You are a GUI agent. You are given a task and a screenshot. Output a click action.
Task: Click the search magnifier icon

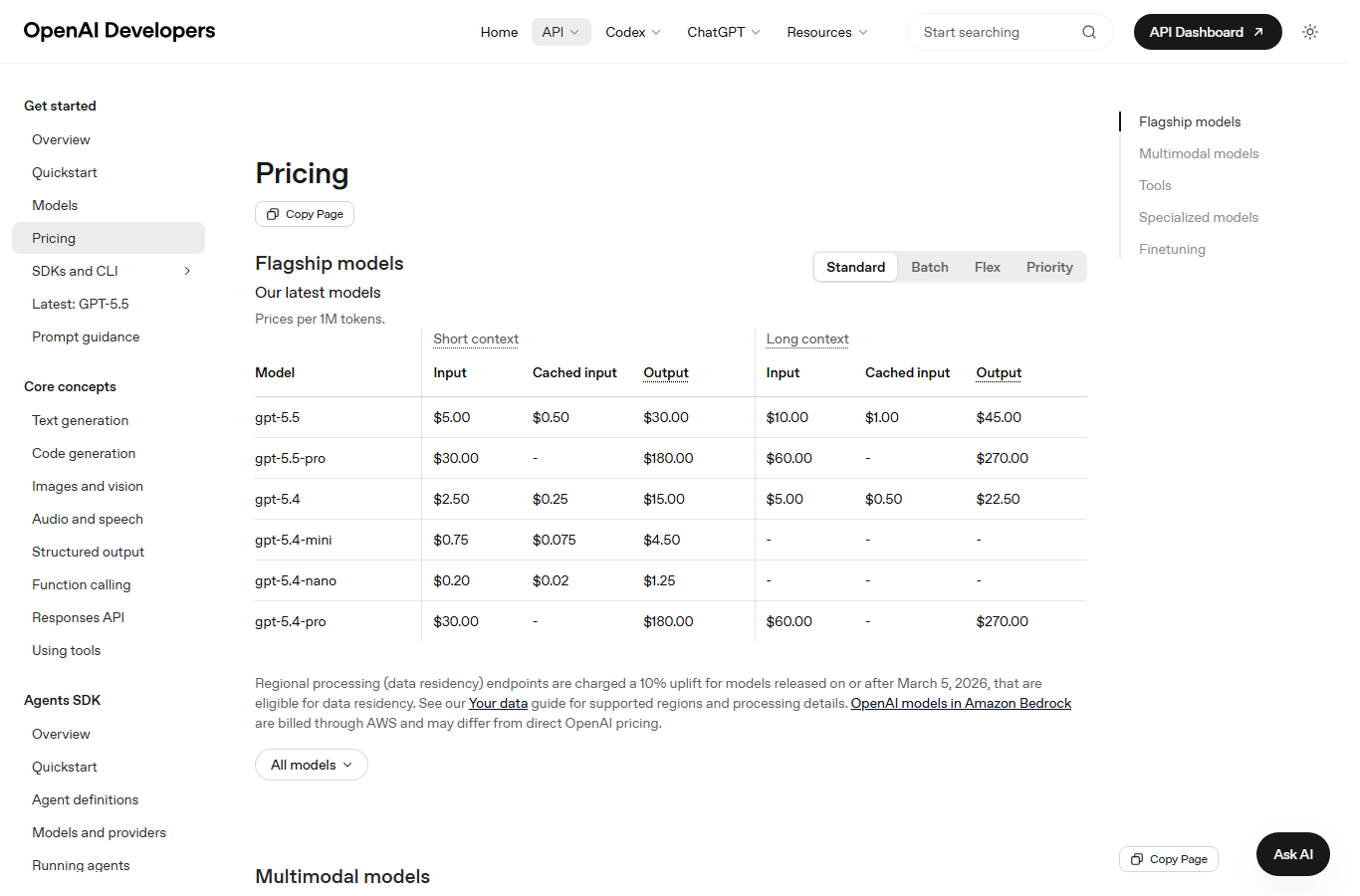pos(1089,32)
